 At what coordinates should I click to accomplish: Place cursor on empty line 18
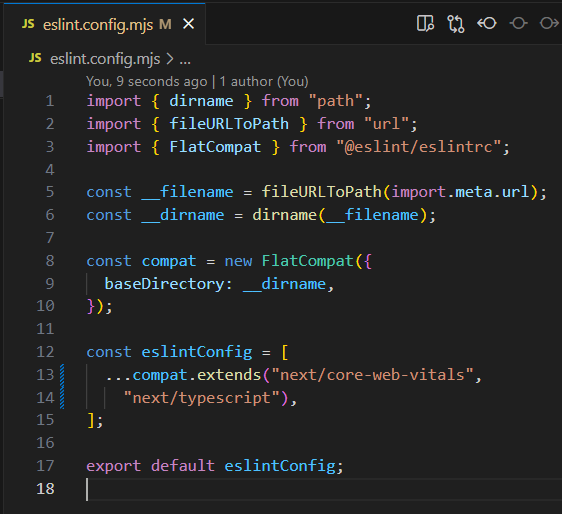pos(323,489)
